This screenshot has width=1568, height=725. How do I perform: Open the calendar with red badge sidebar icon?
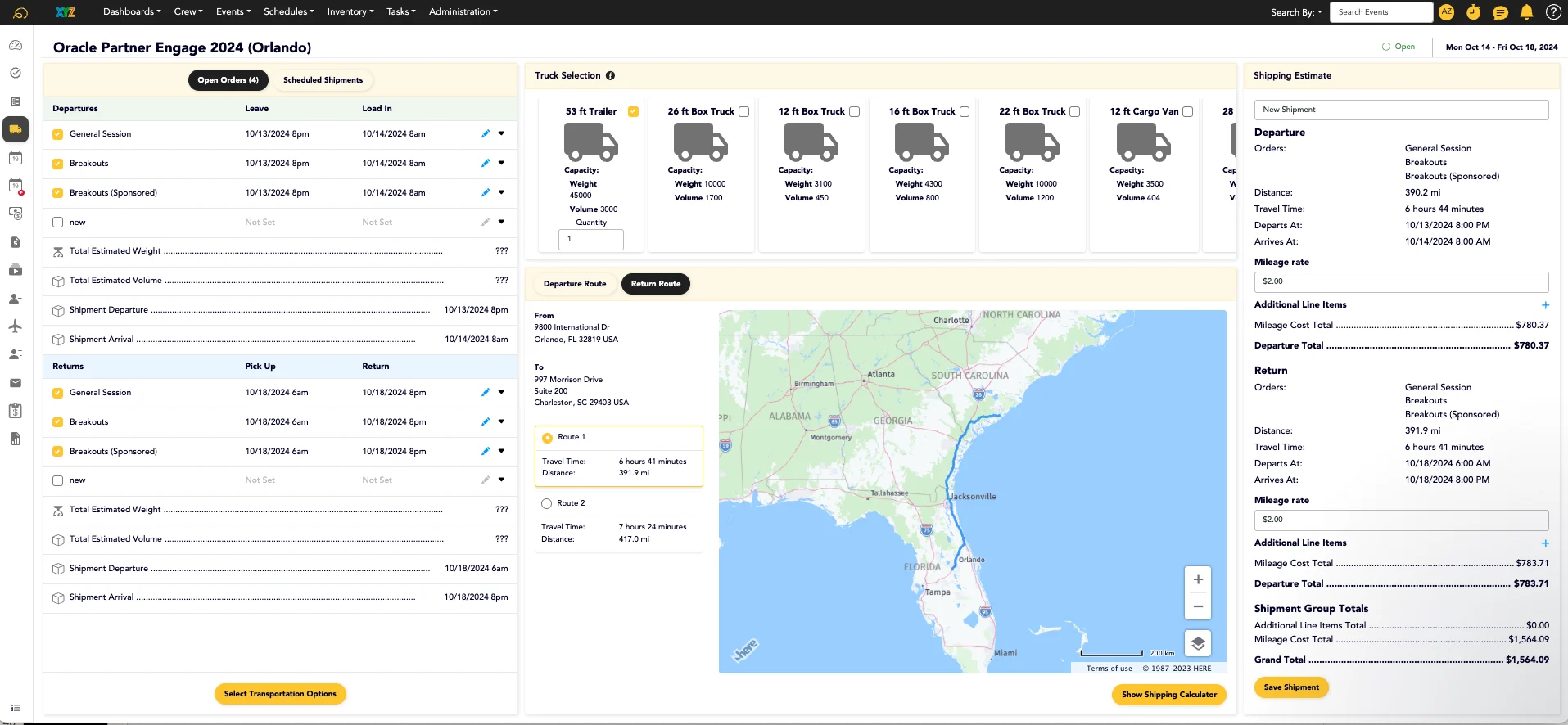(x=16, y=186)
